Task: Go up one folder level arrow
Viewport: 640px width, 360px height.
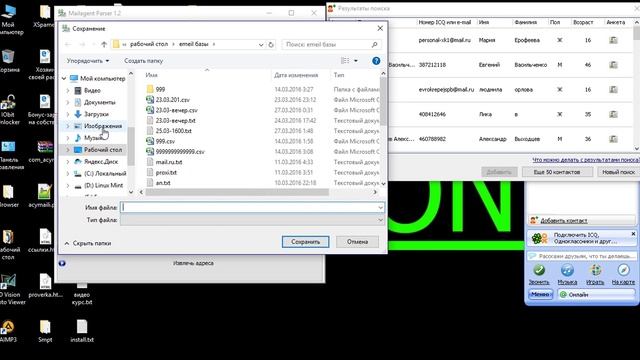Action: [104, 44]
